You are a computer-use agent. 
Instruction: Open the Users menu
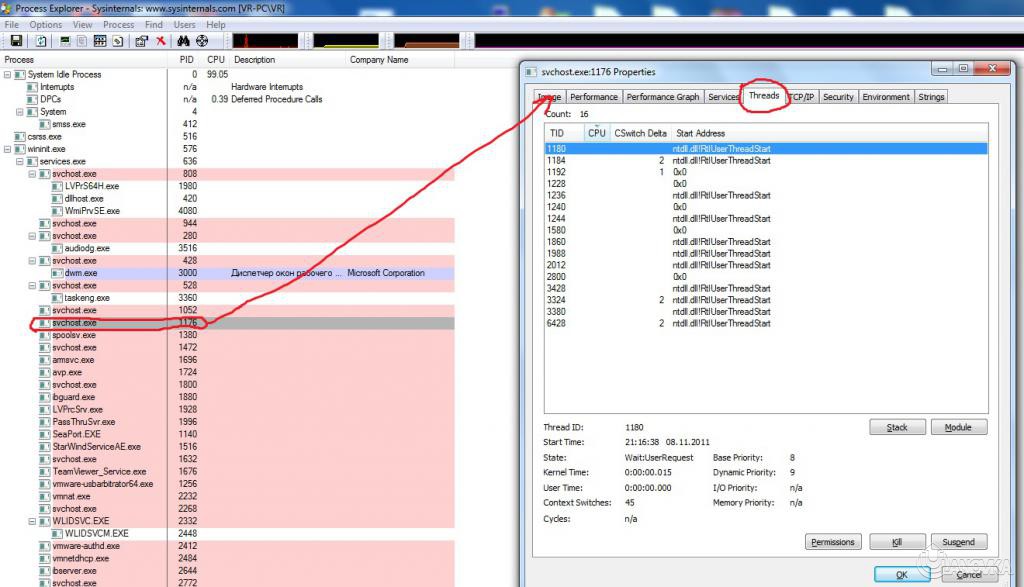point(185,25)
